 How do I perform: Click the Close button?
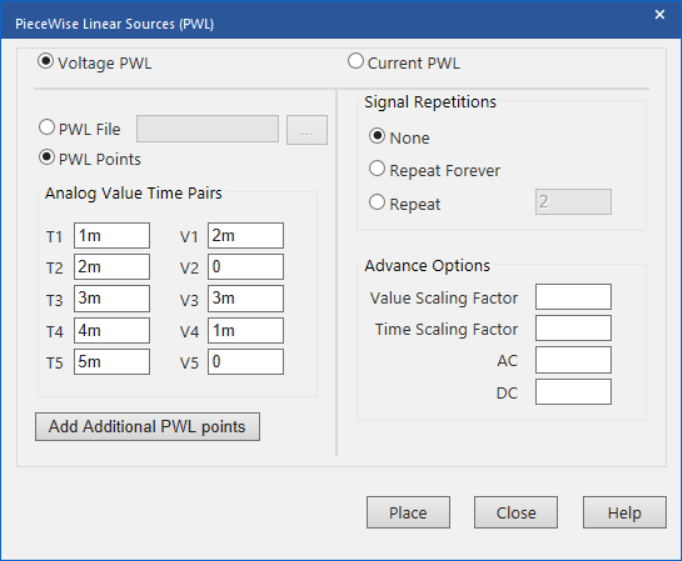tap(516, 512)
